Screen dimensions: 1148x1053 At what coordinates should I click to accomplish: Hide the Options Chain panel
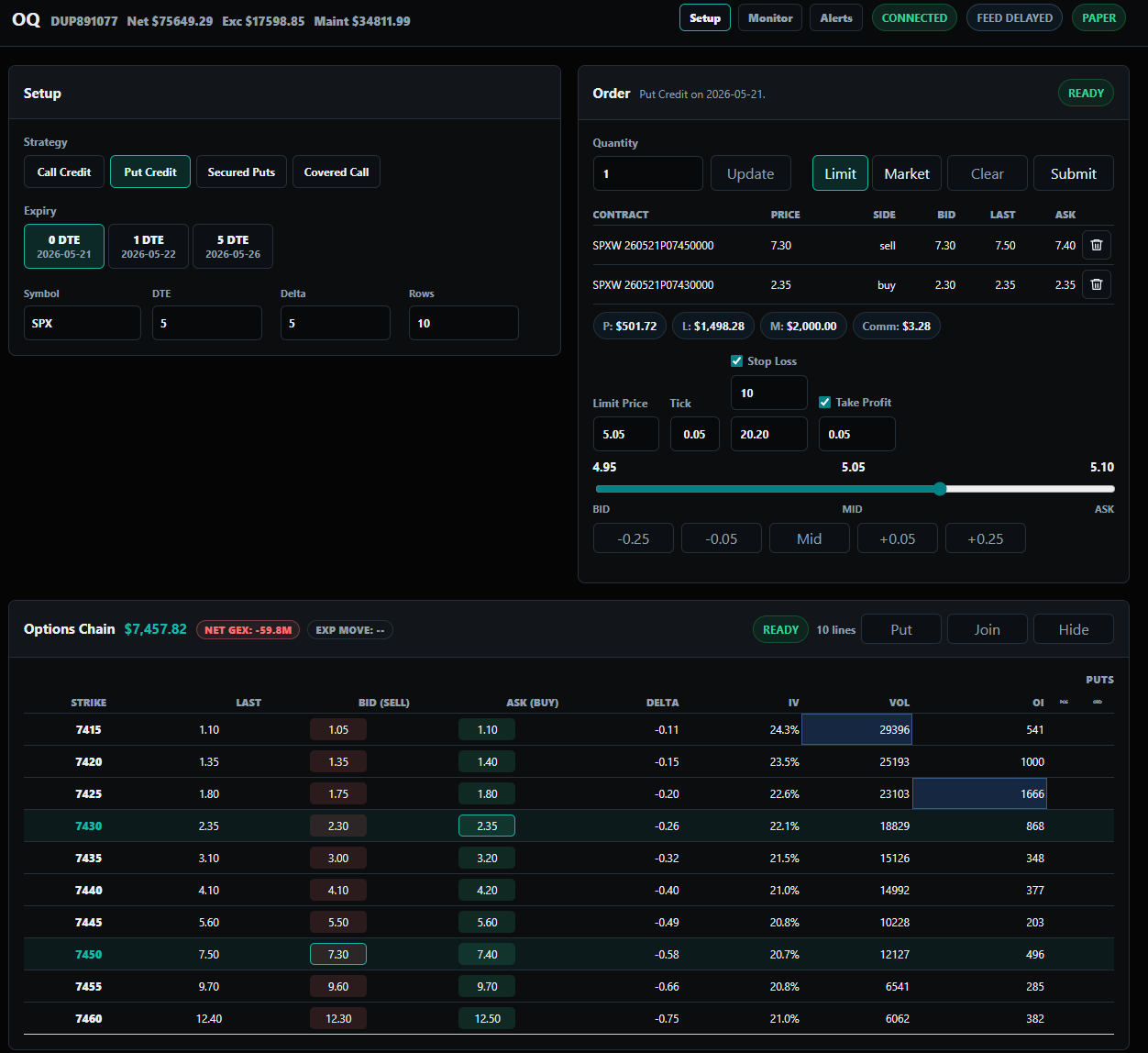[x=1074, y=629]
